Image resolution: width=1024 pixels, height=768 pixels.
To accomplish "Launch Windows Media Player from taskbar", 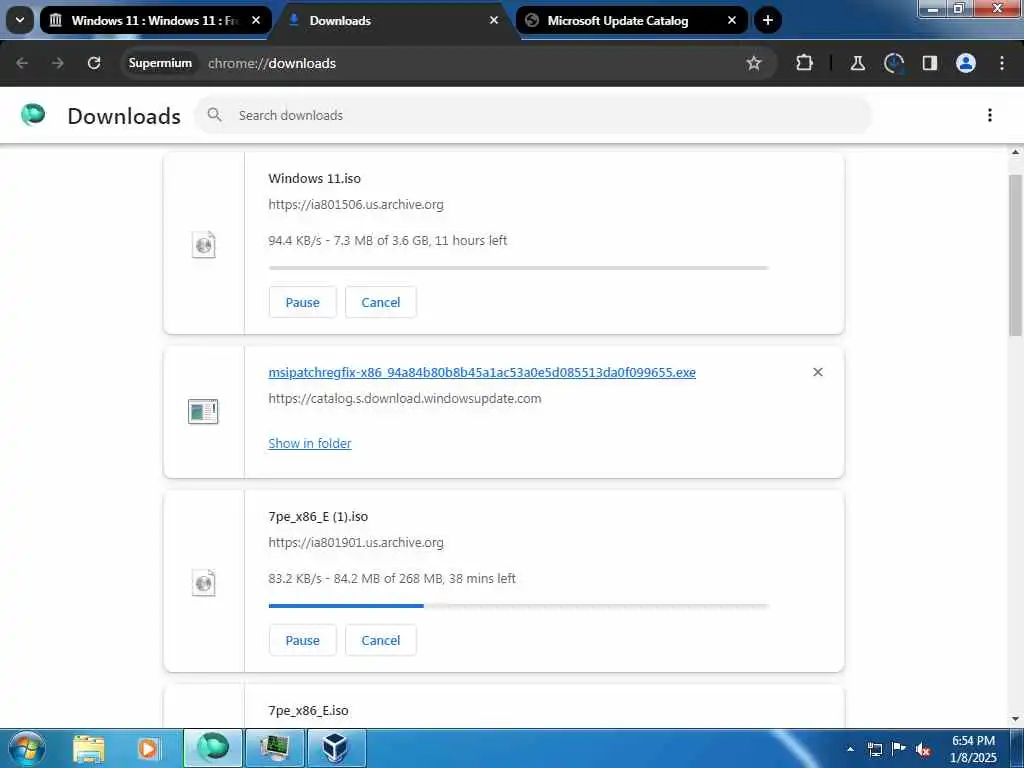I will 148,748.
